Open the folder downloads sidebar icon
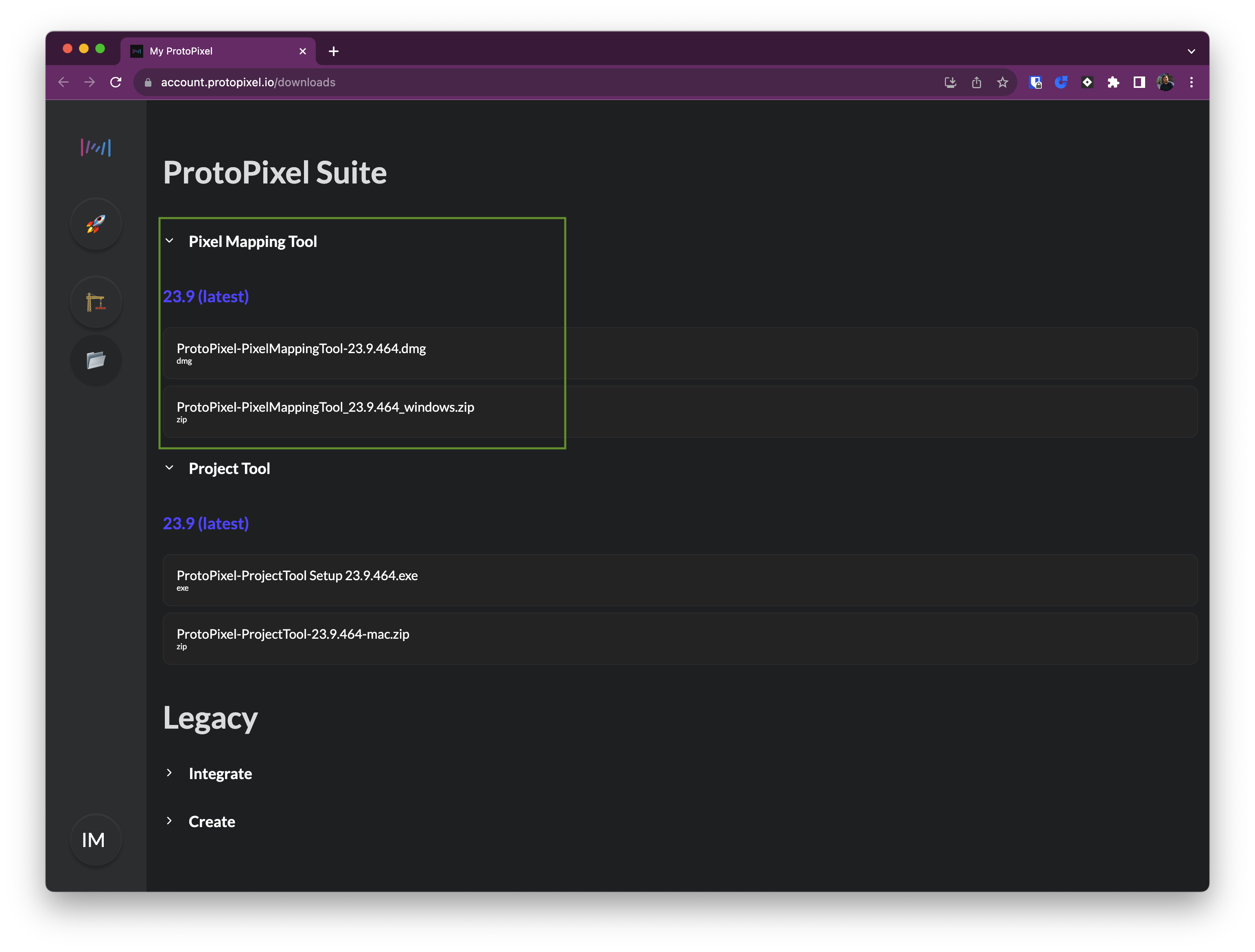 click(96, 360)
